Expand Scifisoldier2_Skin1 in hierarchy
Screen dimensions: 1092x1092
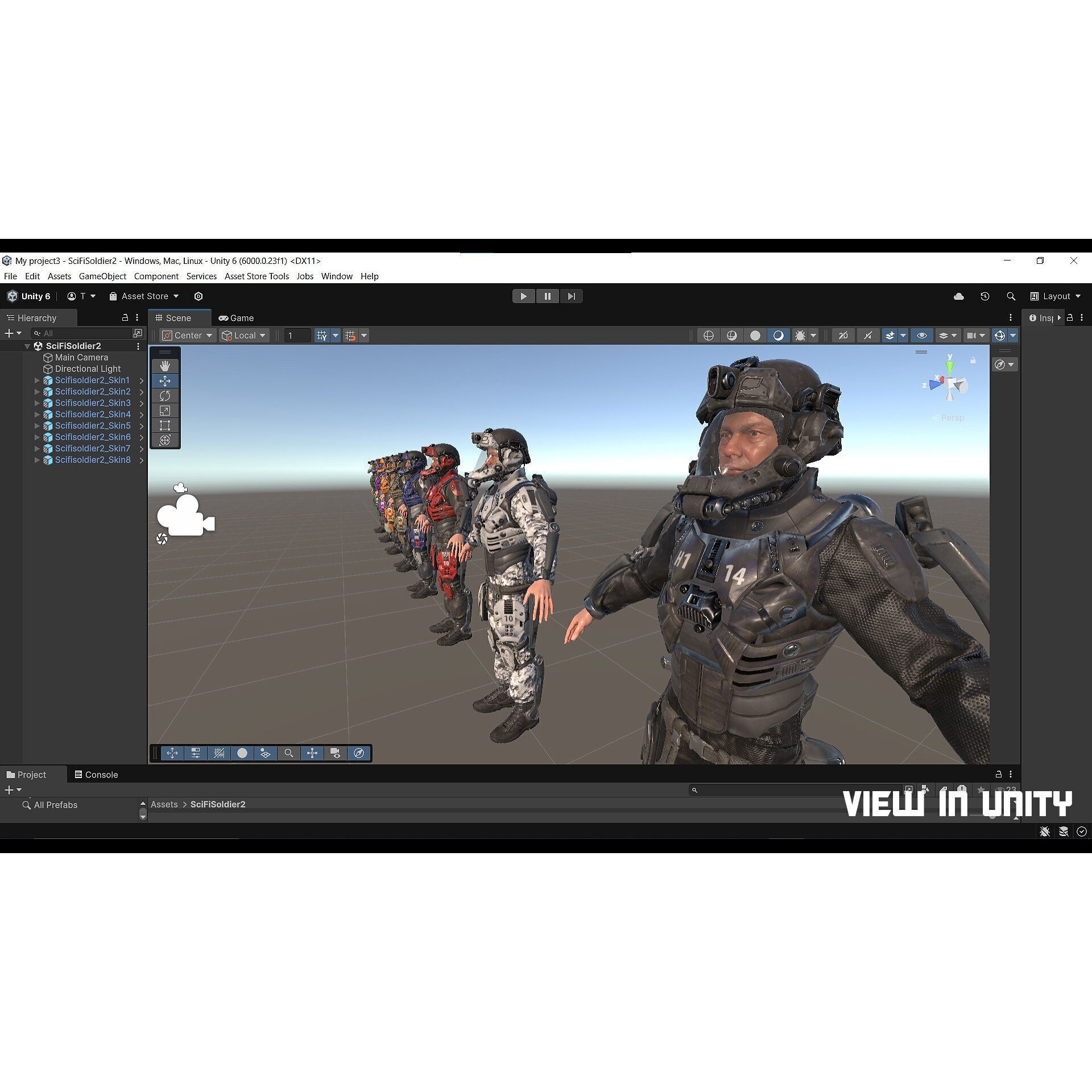(x=37, y=380)
